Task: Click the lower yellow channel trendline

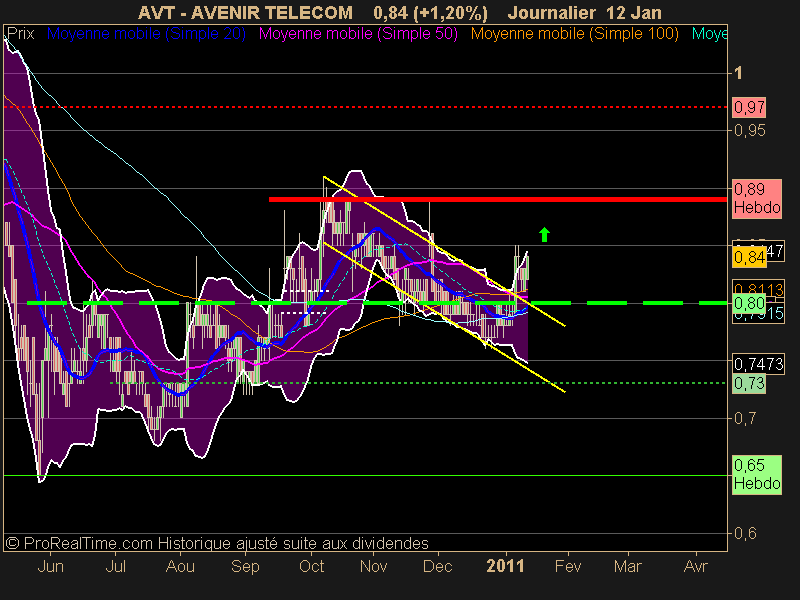Action: (x=444, y=317)
